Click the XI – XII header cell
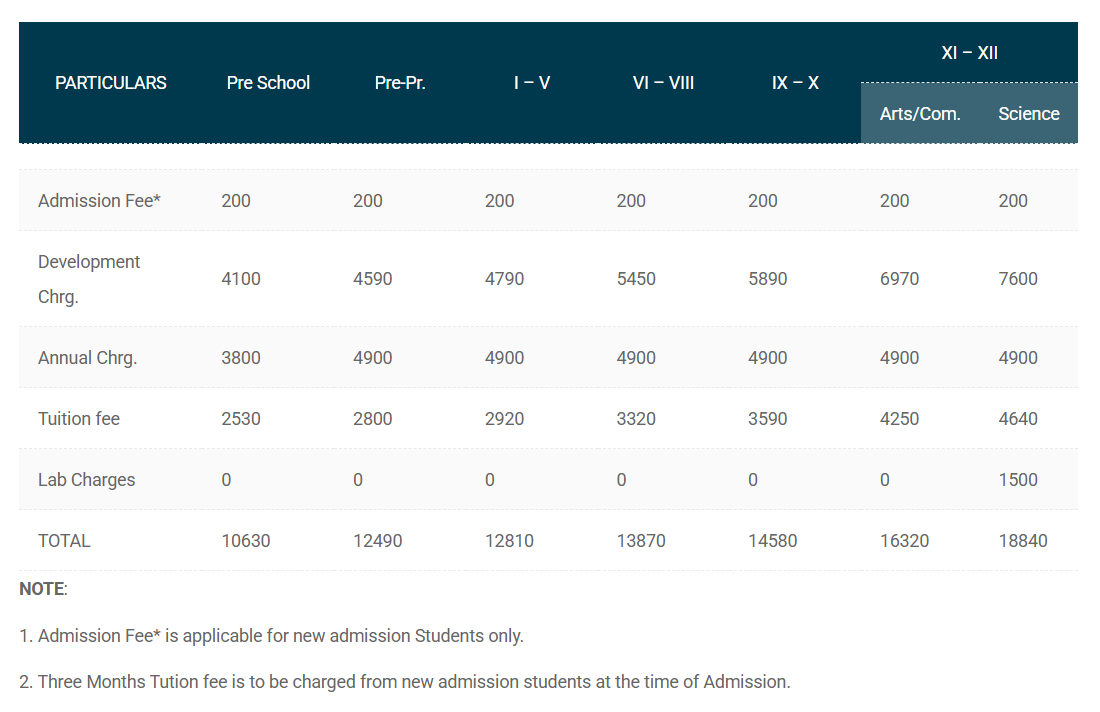 969,52
